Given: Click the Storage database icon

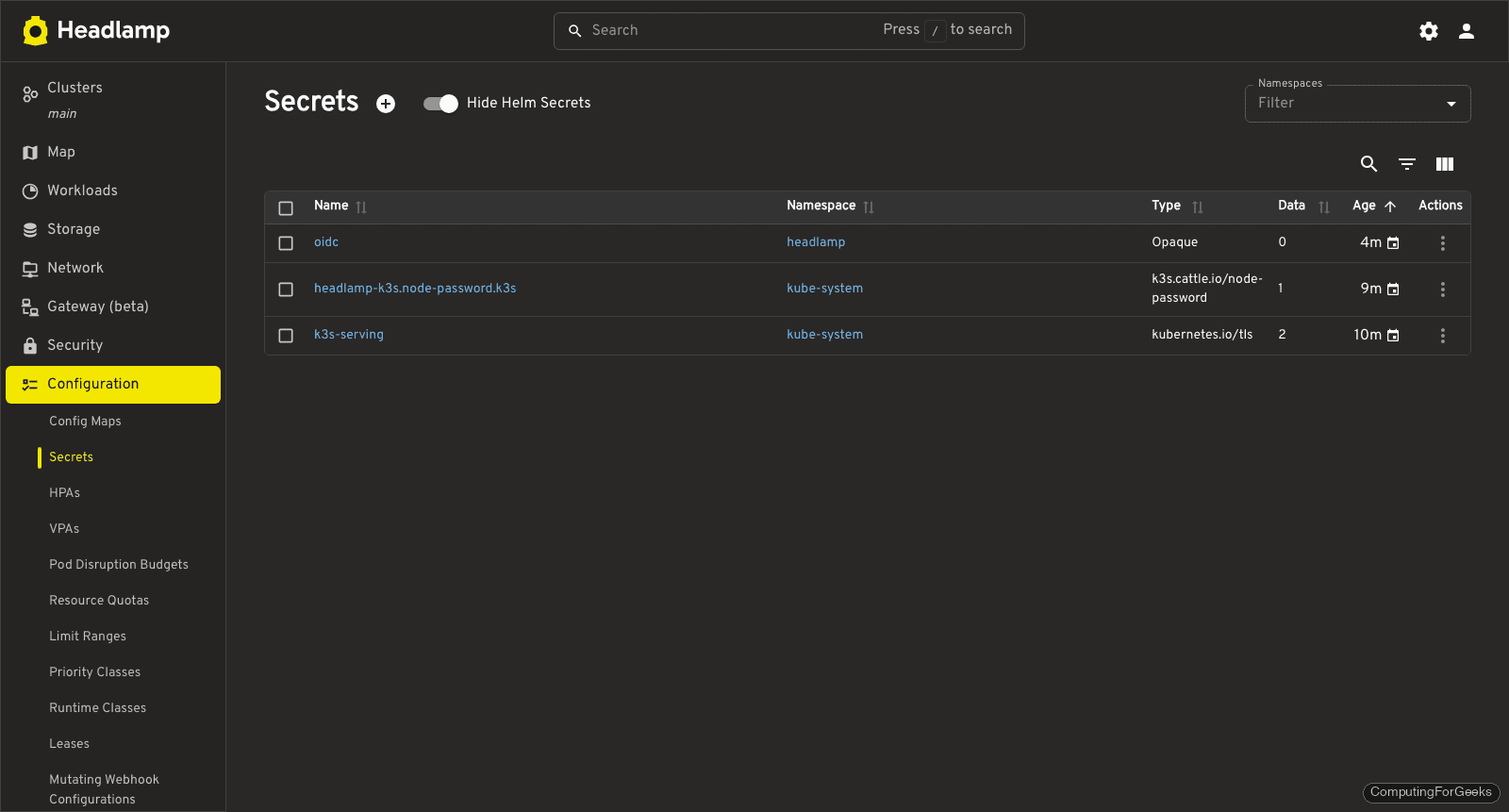Looking at the screenshot, I should click(30, 230).
